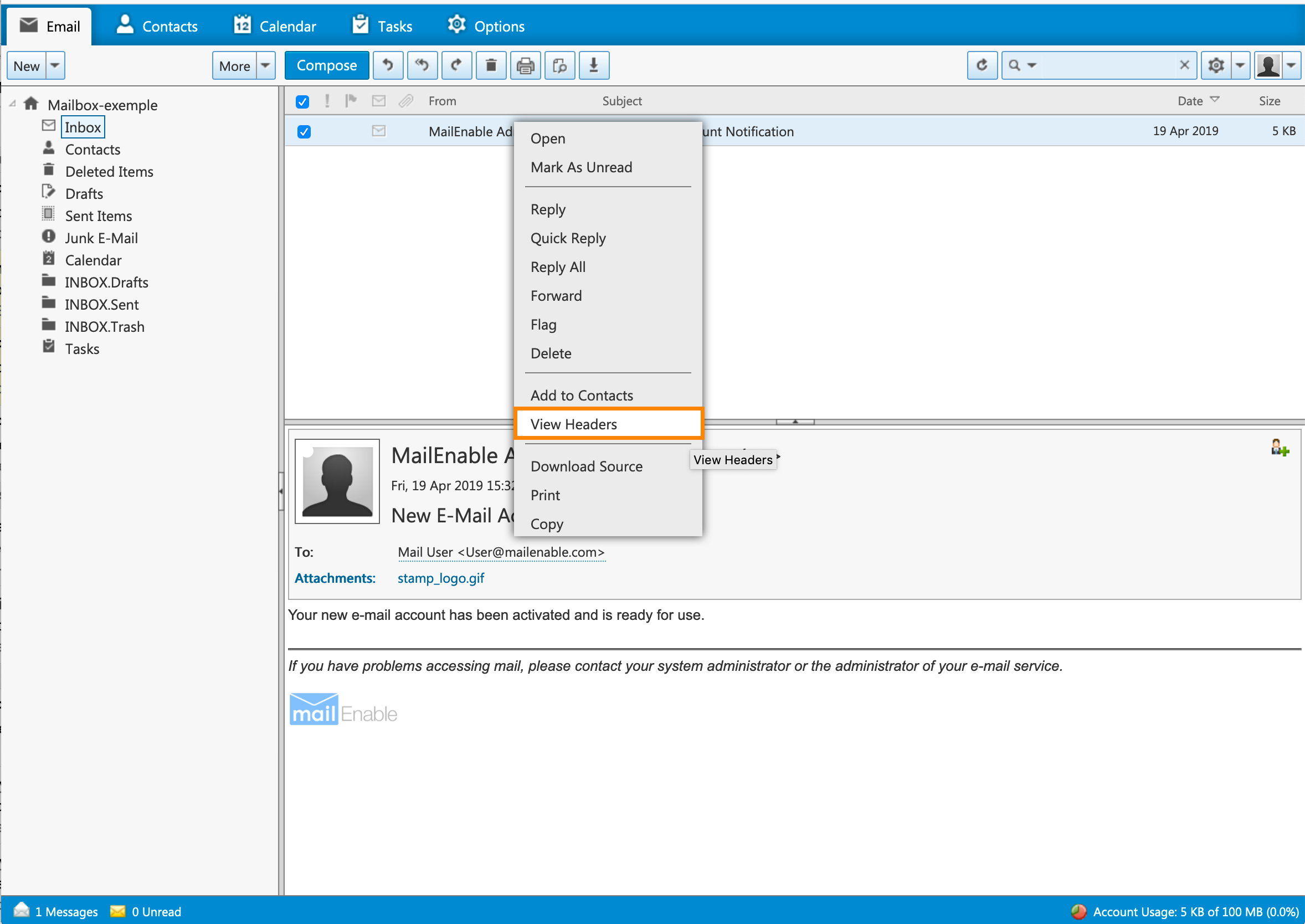Print the message using the printer icon
The height and width of the screenshot is (924, 1305).
click(x=526, y=65)
